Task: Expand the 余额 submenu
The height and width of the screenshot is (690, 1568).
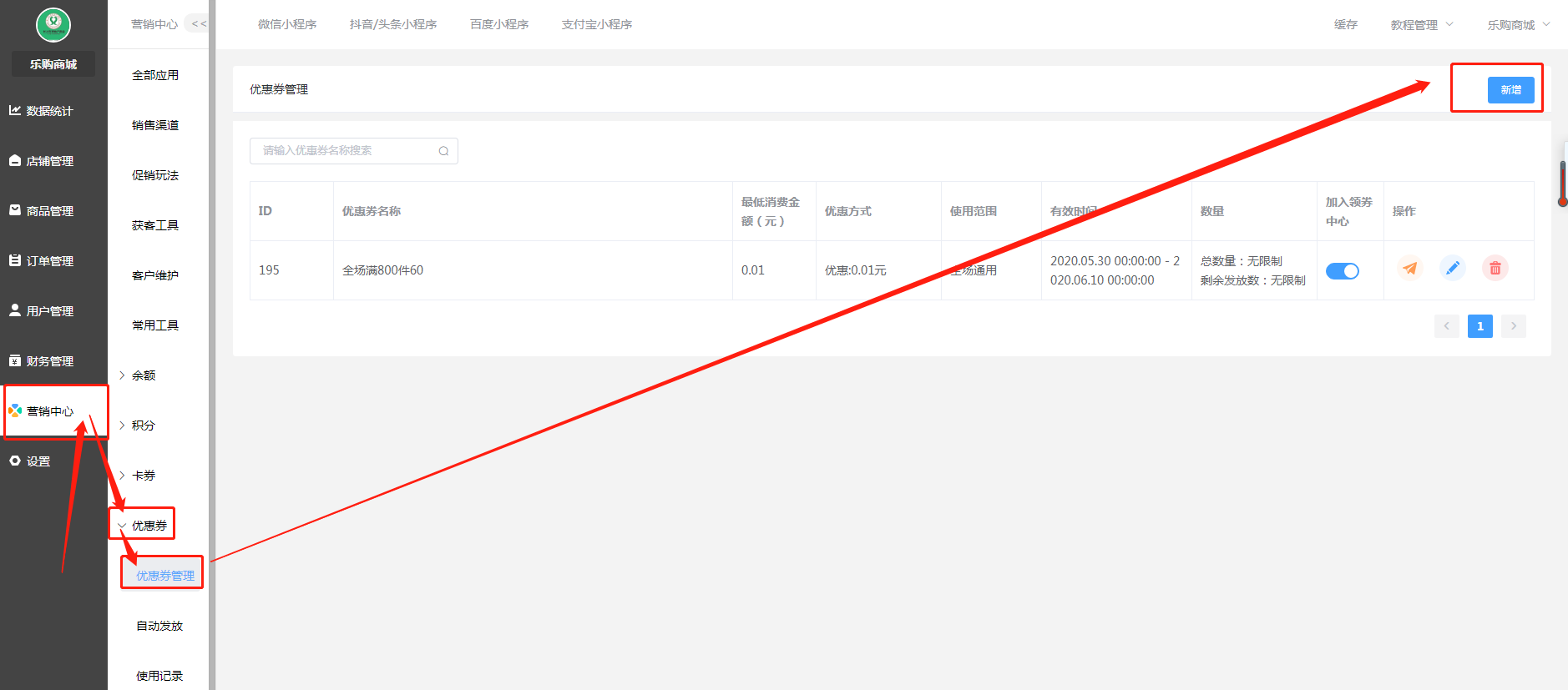Action: pos(138,375)
